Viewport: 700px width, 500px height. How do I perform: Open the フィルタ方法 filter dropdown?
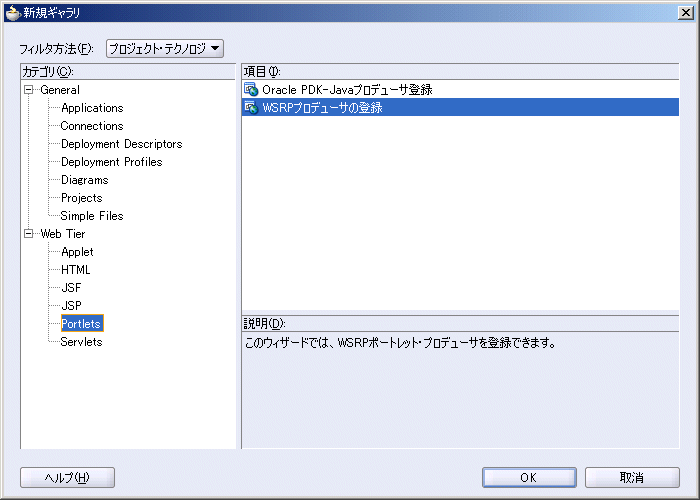pyautogui.click(x=165, y=48)
